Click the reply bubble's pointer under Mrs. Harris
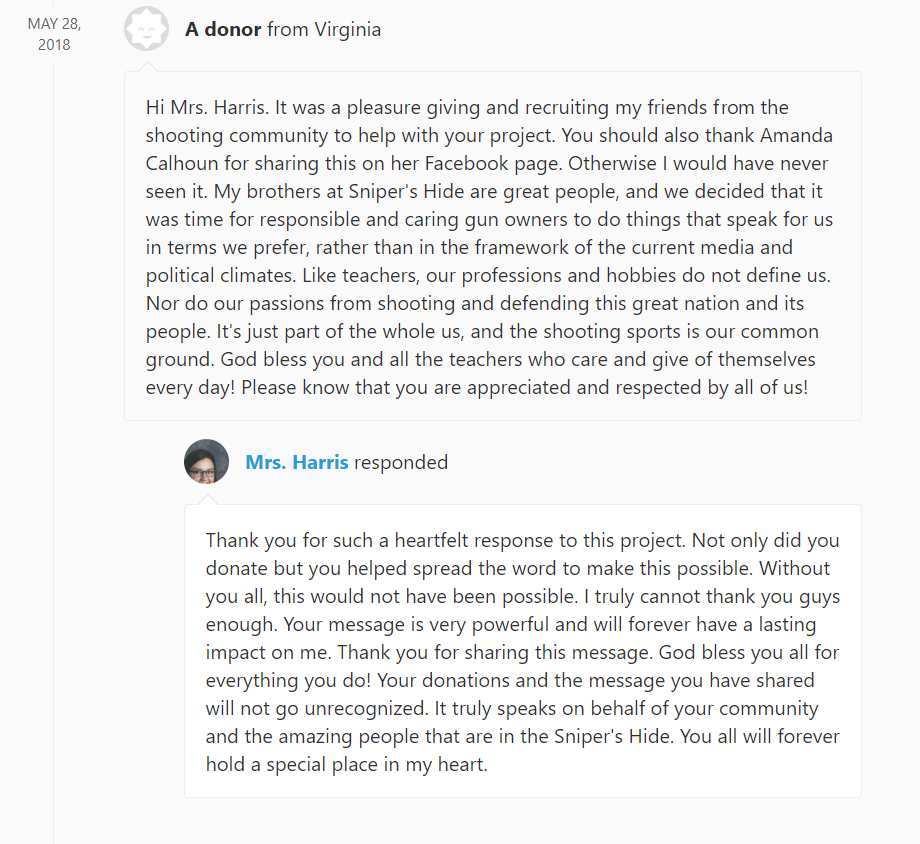The height and width of the screenshot is (844, 920). pos(206,500)
